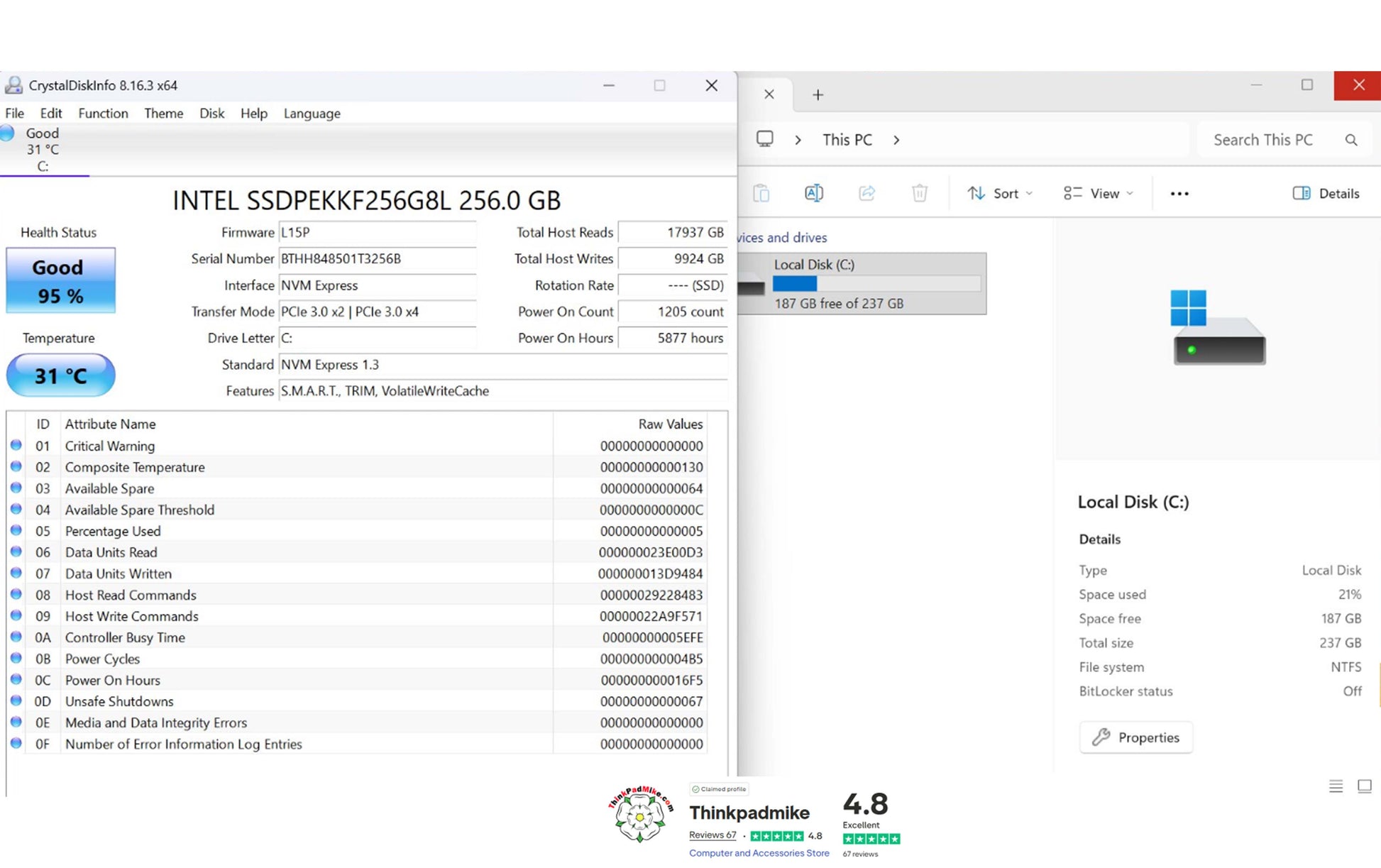
Task: Click the rename icon in Explorer toolbar
Action: pyautogui.click(x=813, y=193)
